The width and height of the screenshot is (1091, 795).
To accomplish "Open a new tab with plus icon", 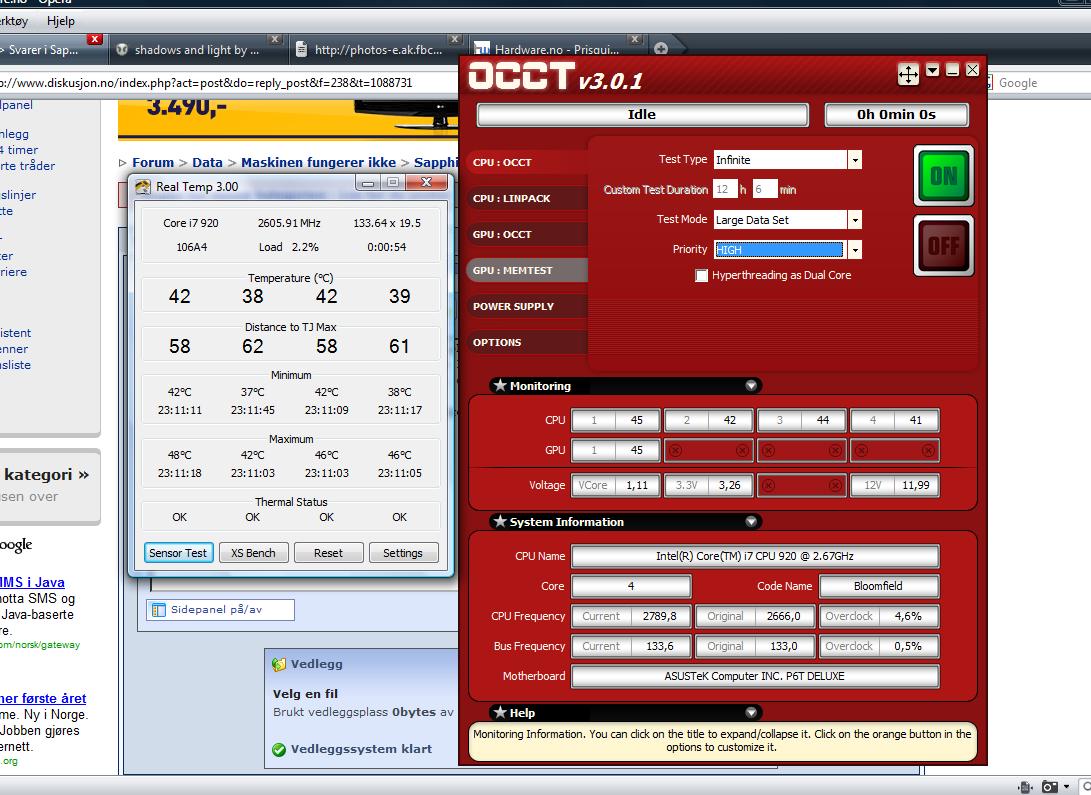I will pos(661,48).
